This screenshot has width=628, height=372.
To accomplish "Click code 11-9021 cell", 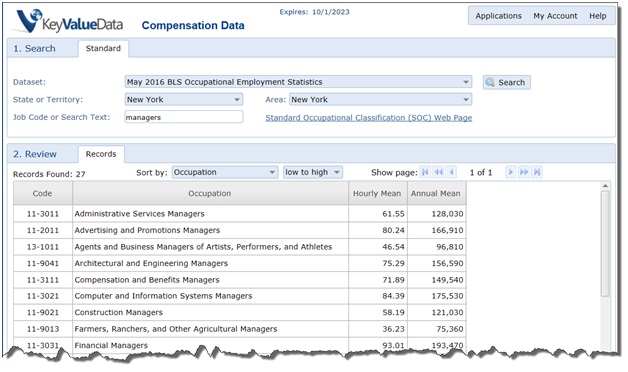I will pyautogui.click(x=43, y=312).
